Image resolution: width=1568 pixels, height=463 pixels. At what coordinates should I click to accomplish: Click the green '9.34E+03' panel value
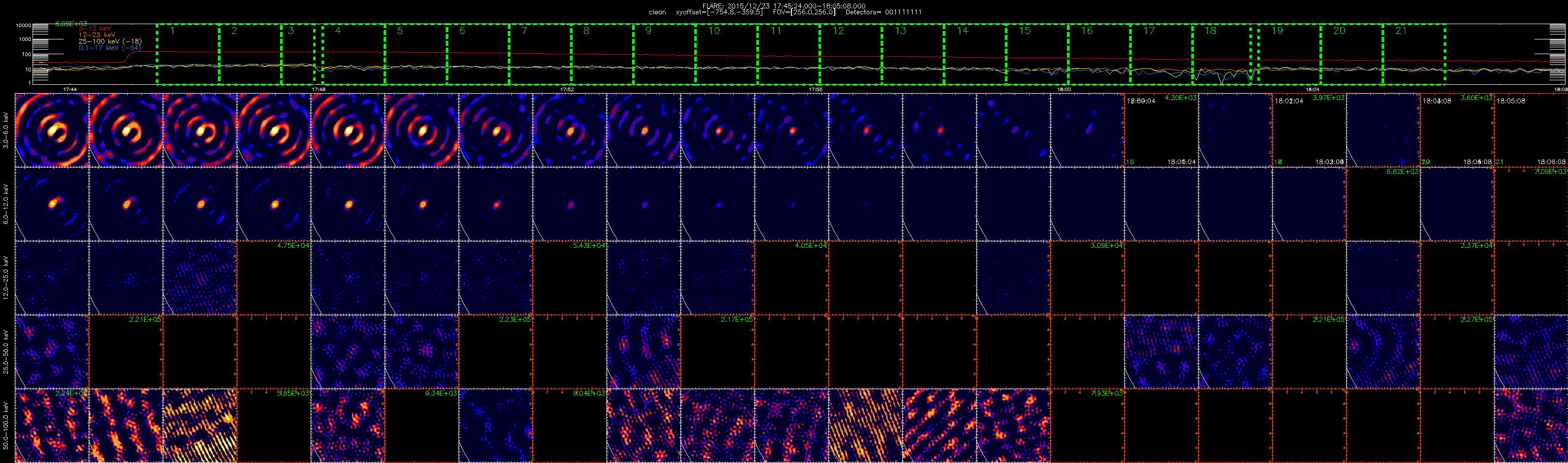click(x=441, y=393)
